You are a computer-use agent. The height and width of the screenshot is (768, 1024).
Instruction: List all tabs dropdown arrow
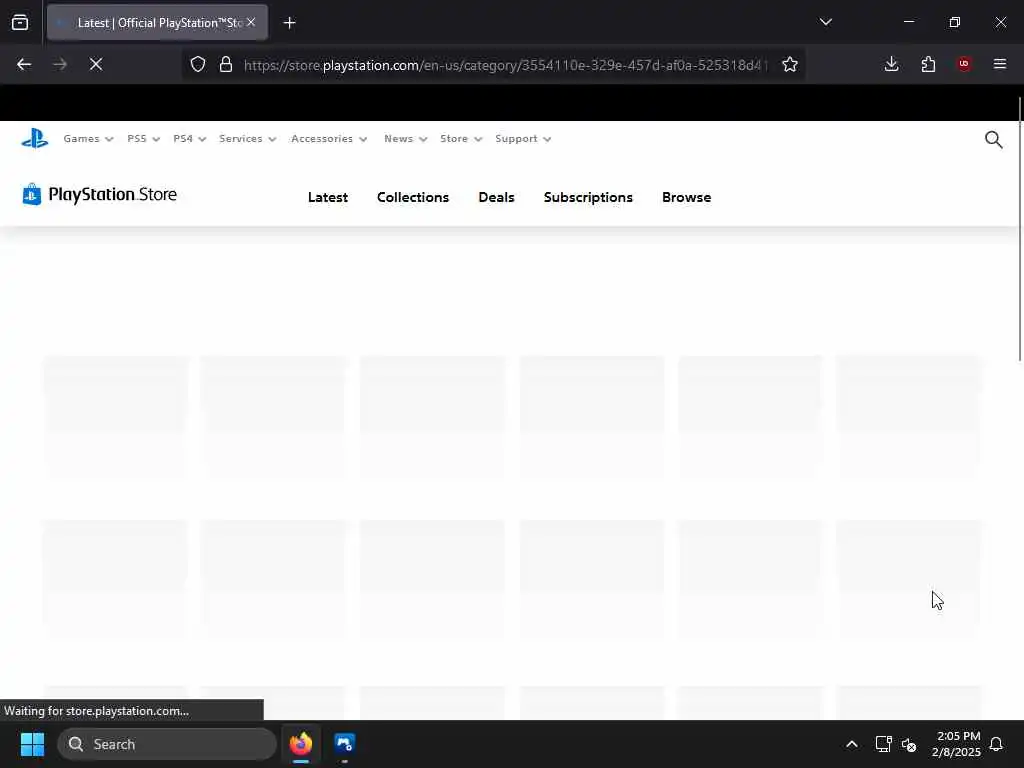[x=825, y=22]
